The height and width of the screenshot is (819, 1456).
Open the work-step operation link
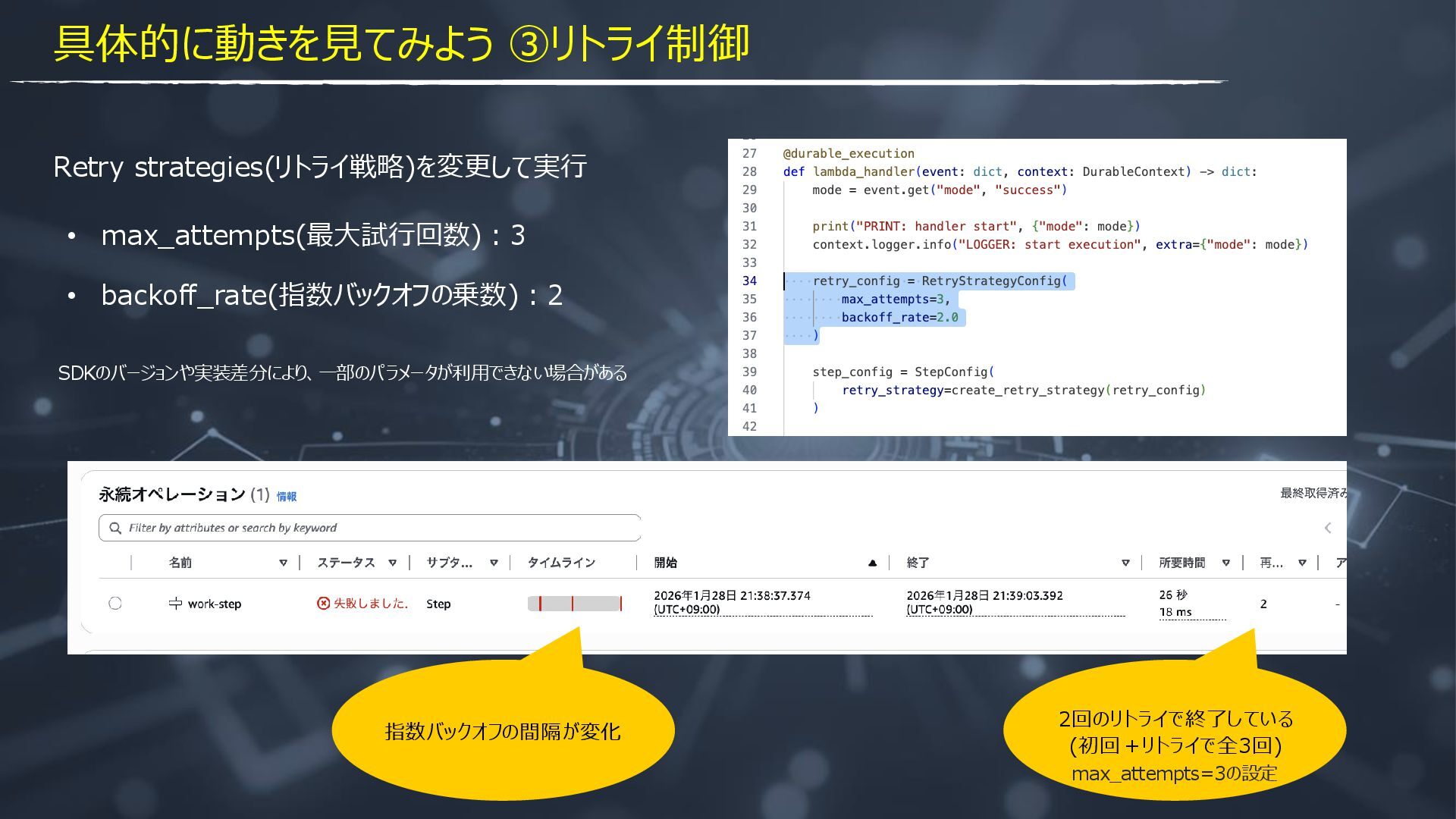coord(214,604)
